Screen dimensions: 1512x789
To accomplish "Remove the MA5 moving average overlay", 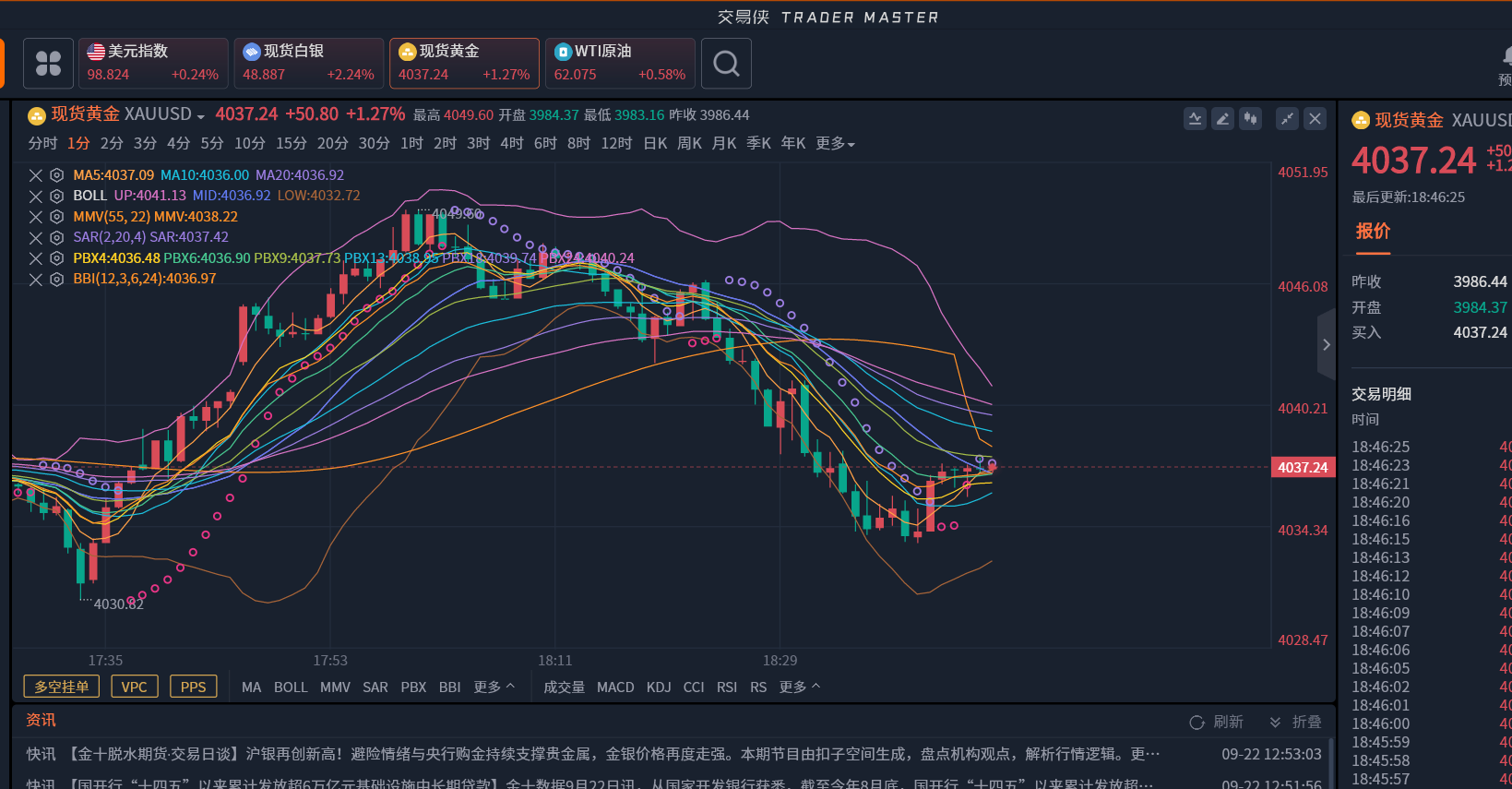I will [35, 175].
